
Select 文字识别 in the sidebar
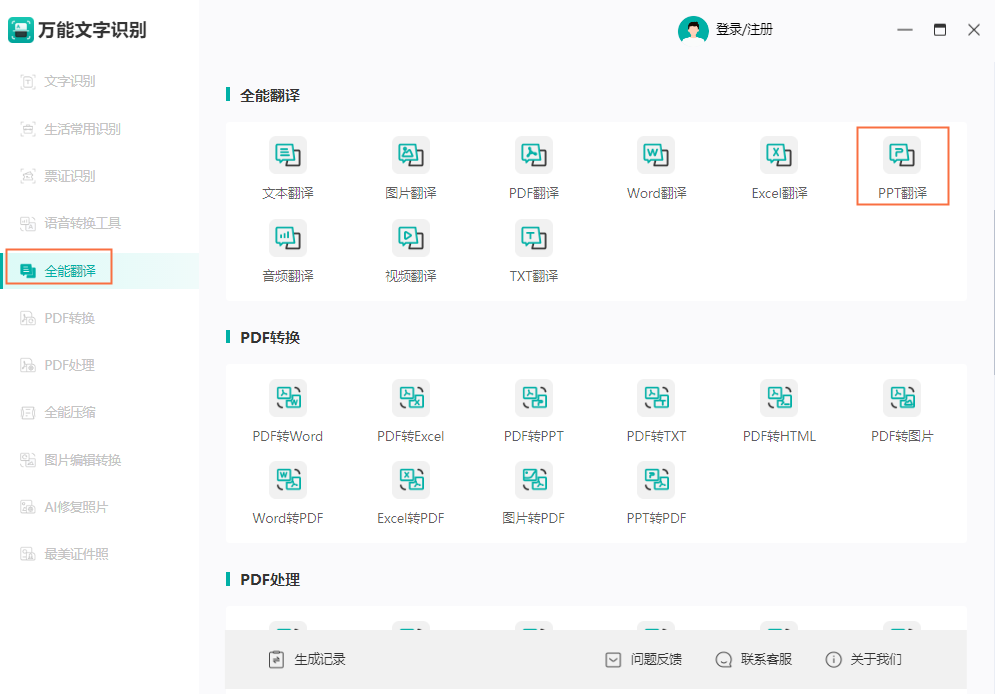click(99, 81)
